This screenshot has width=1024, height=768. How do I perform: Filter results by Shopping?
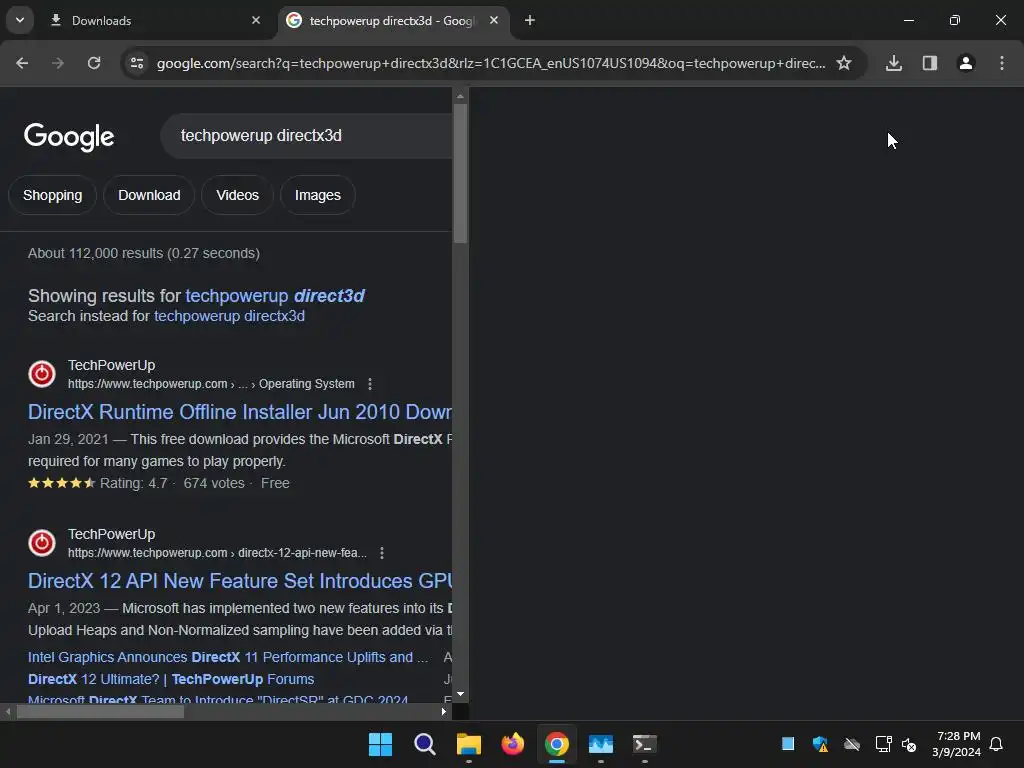pyautogui.click(x=52, y=195)
